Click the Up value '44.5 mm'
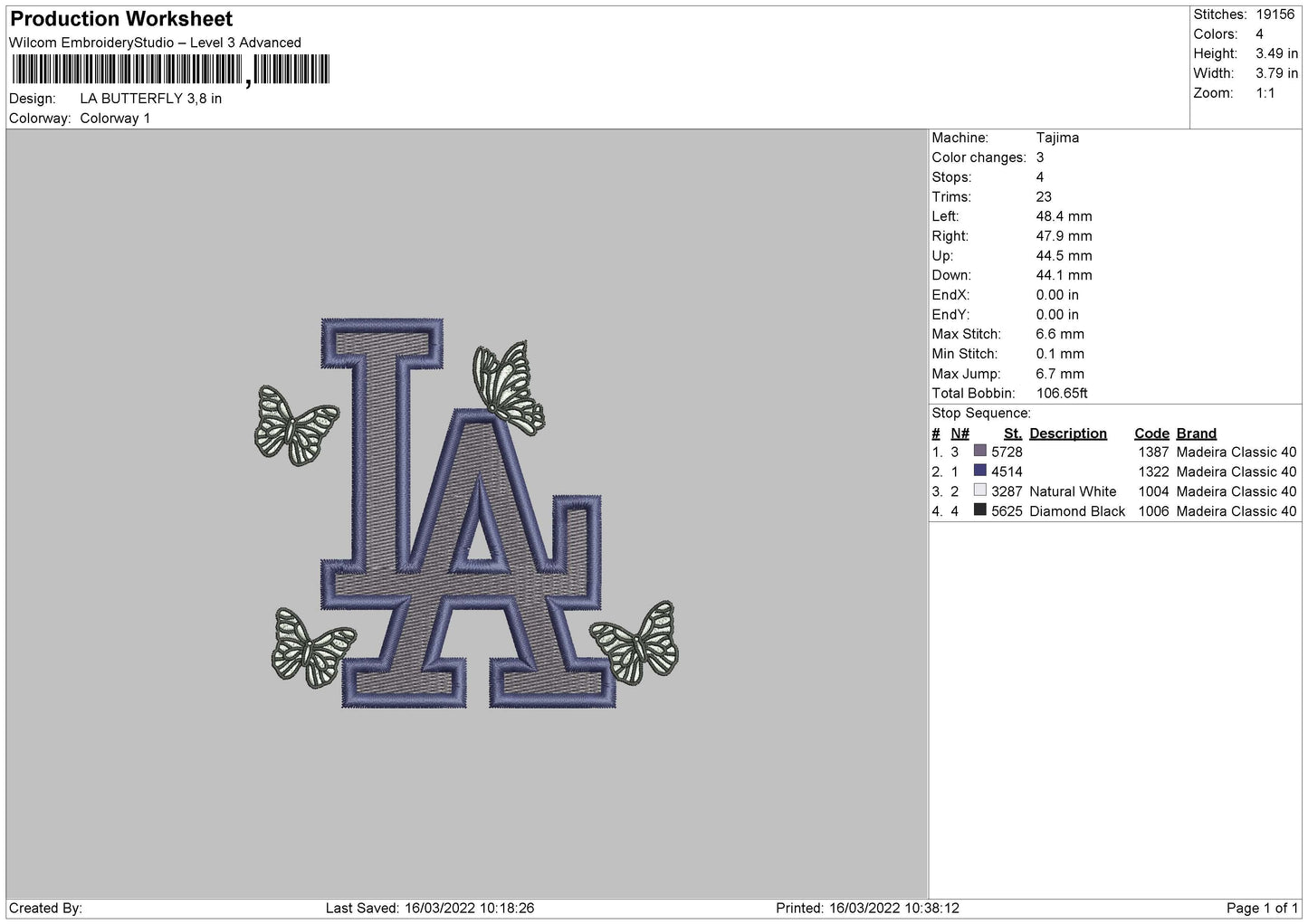Image resolution: width=1308 pixels, height=924 pixels. click(1064, 256)
